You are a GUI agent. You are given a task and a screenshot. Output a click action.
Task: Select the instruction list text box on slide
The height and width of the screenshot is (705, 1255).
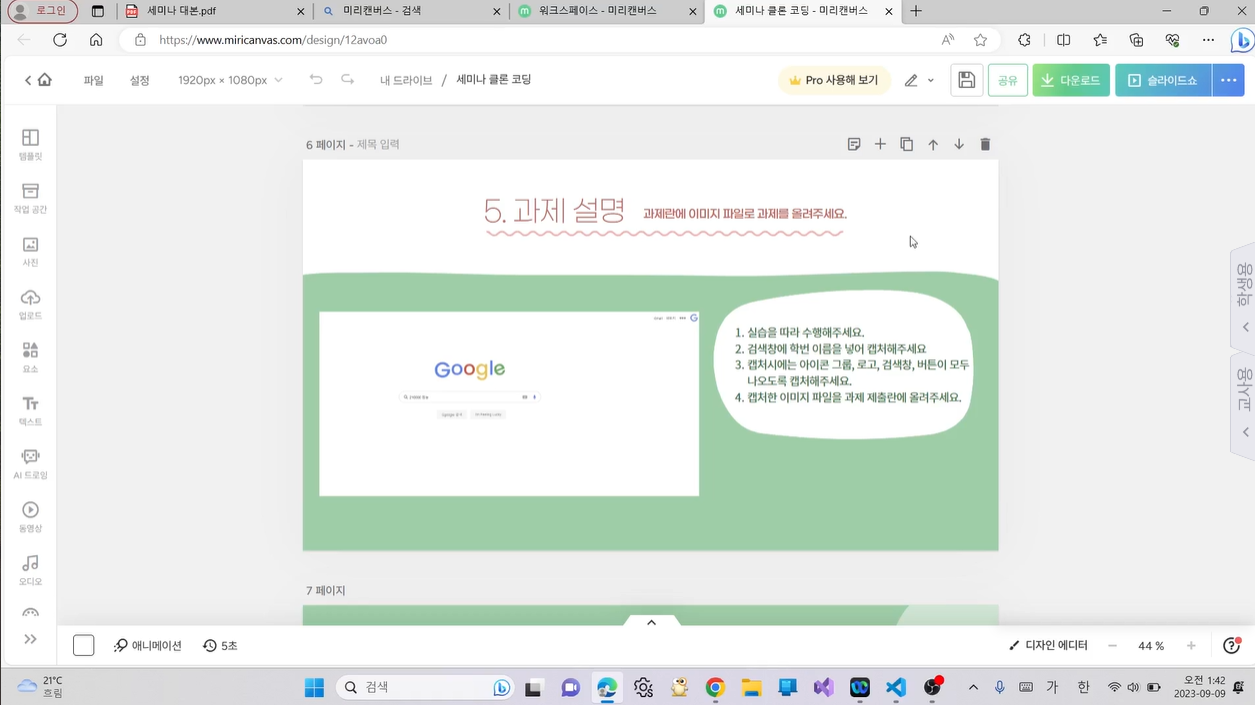[851, 364]
